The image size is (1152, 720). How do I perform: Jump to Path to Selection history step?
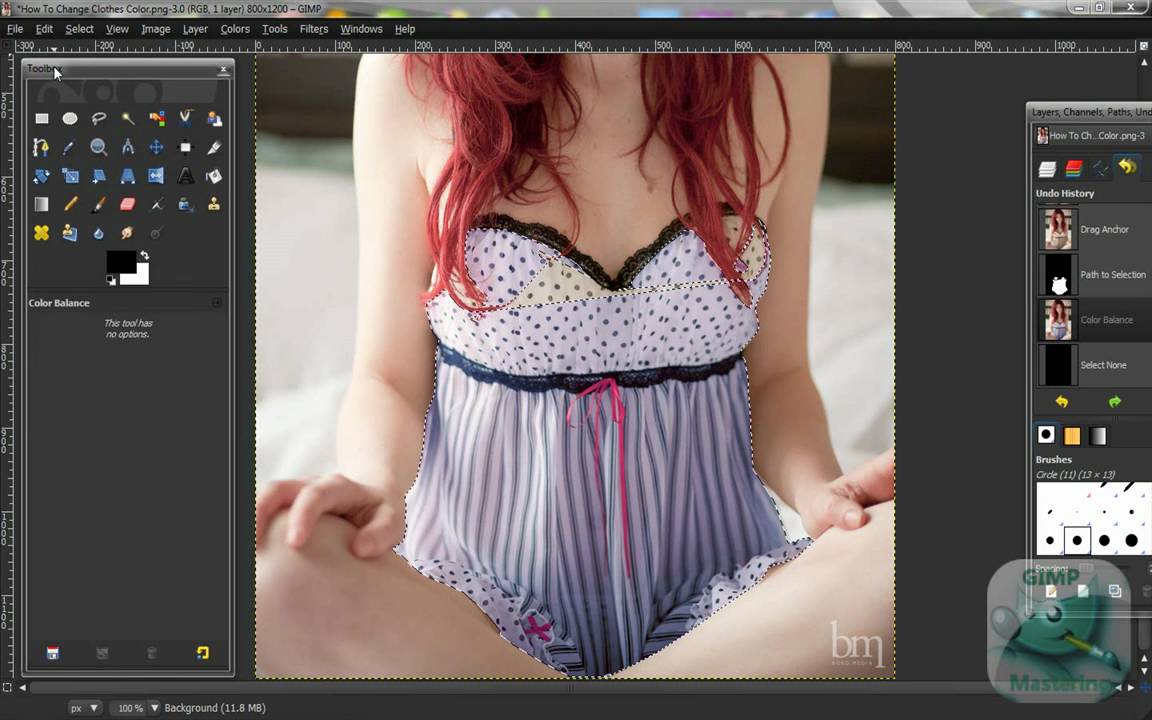1095,275
